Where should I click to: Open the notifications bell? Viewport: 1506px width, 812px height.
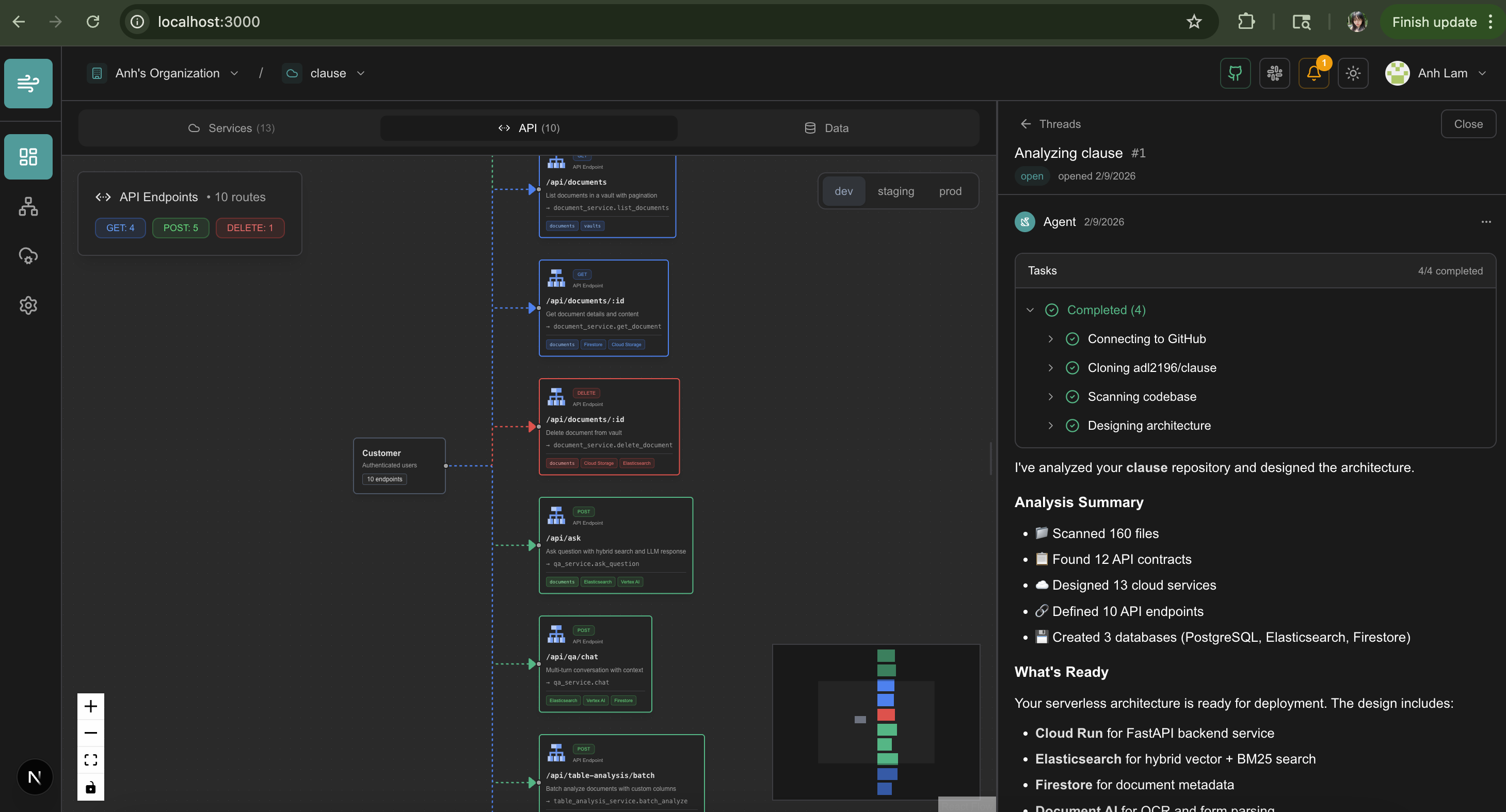1313,73
